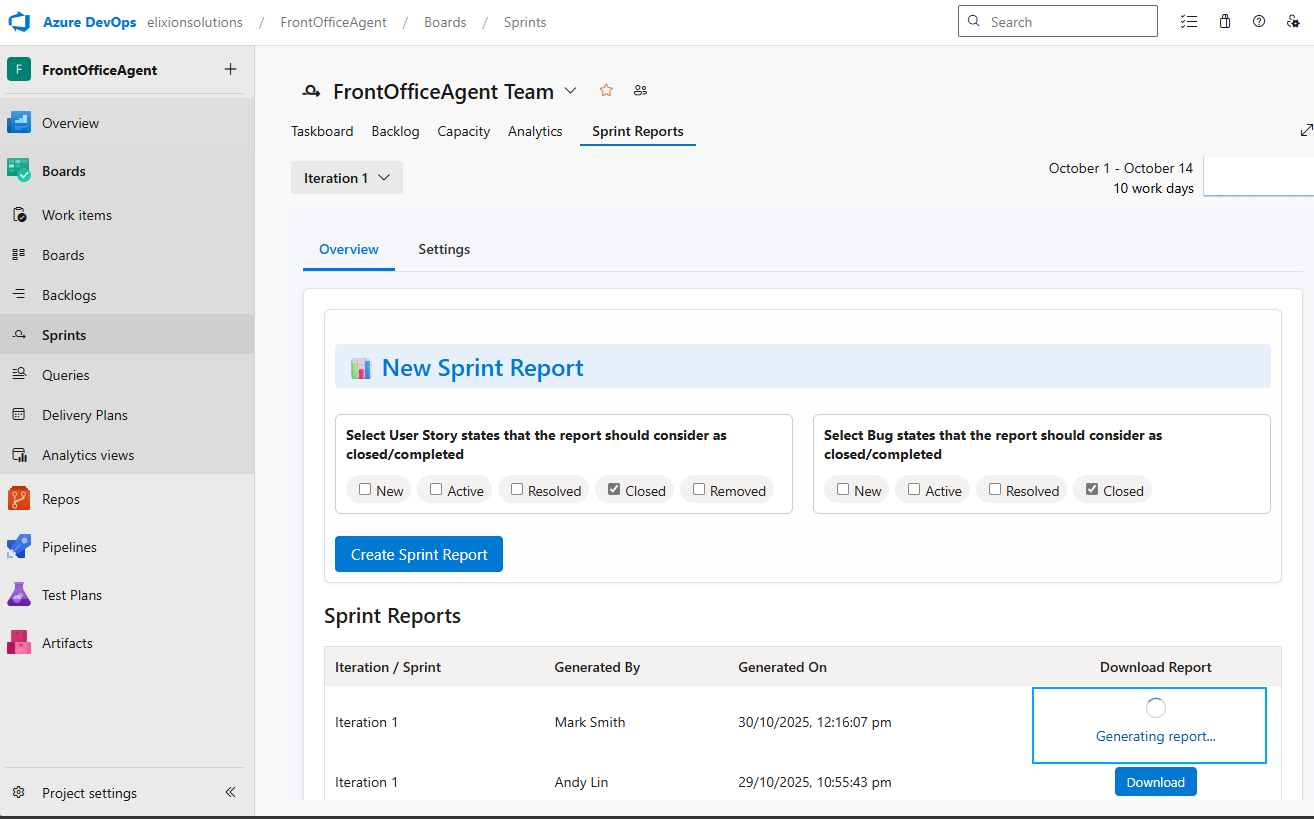Switch to the Settings tab
This screenshot has width=1314, height=819.
click(444, 250)
